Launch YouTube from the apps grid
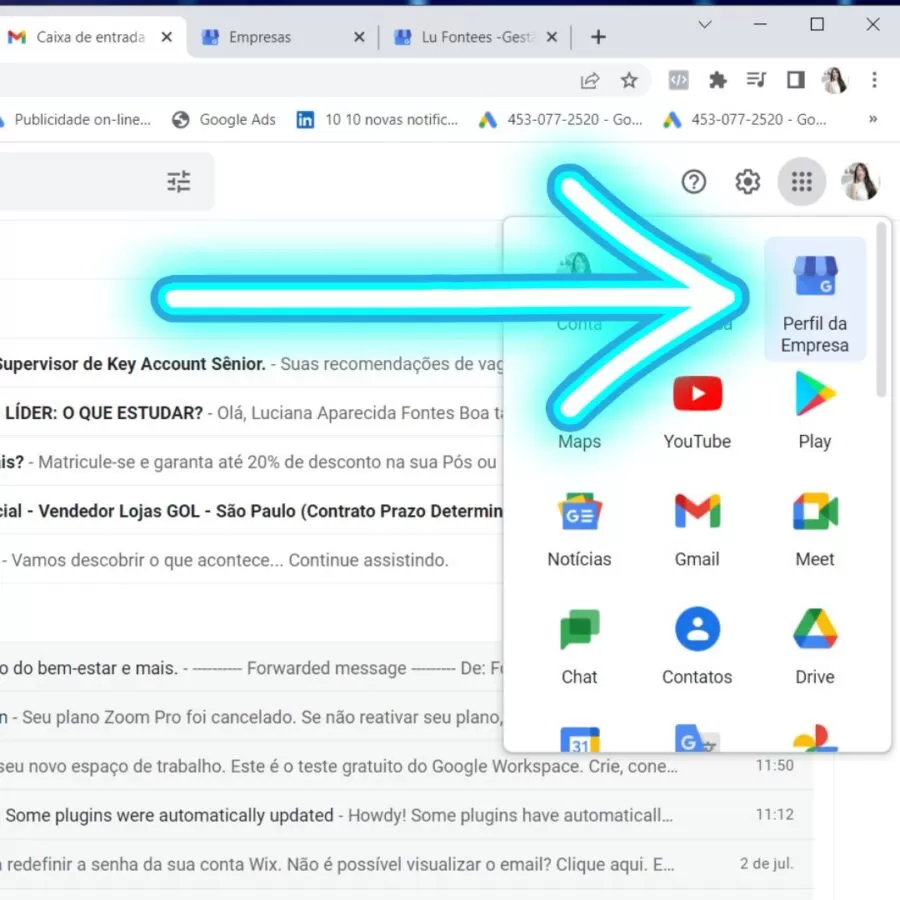This screenshot has height=900, width=900. pos(697,412)
